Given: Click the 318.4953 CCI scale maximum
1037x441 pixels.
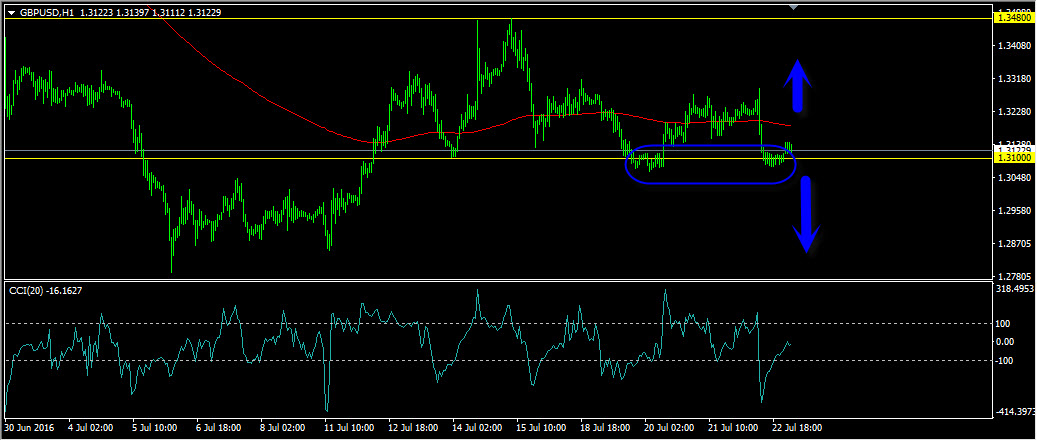Looking at the screenshot, I should (1015, 288).
